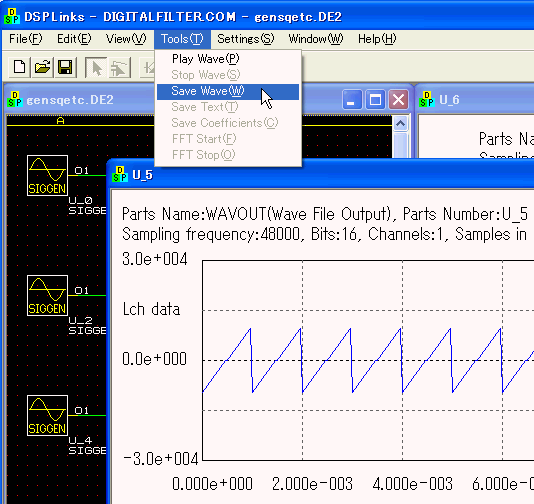Image resolution: width=534 pixels, height=504 pixels.
Task: Click the O1 output label of U_4
Action: 82,410
